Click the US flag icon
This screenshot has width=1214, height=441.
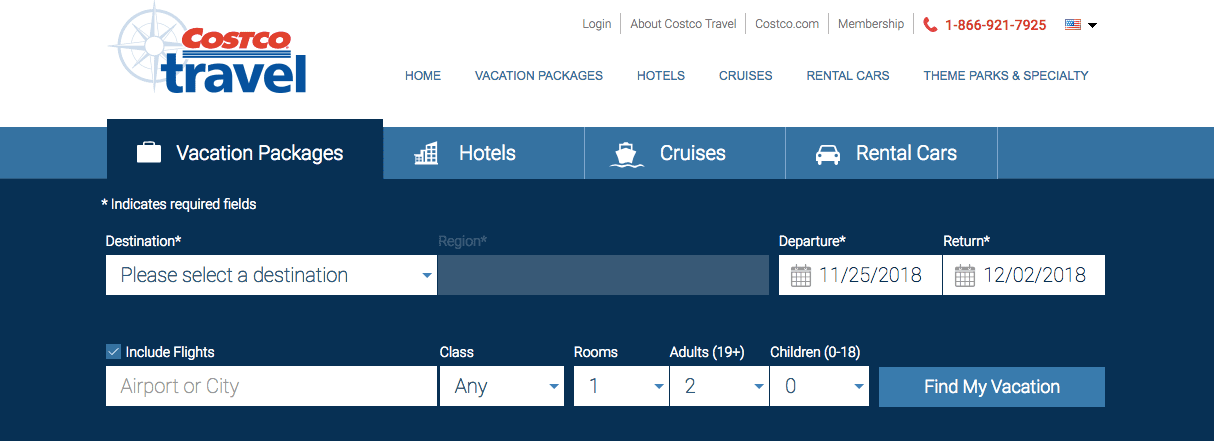point(1073,25)
